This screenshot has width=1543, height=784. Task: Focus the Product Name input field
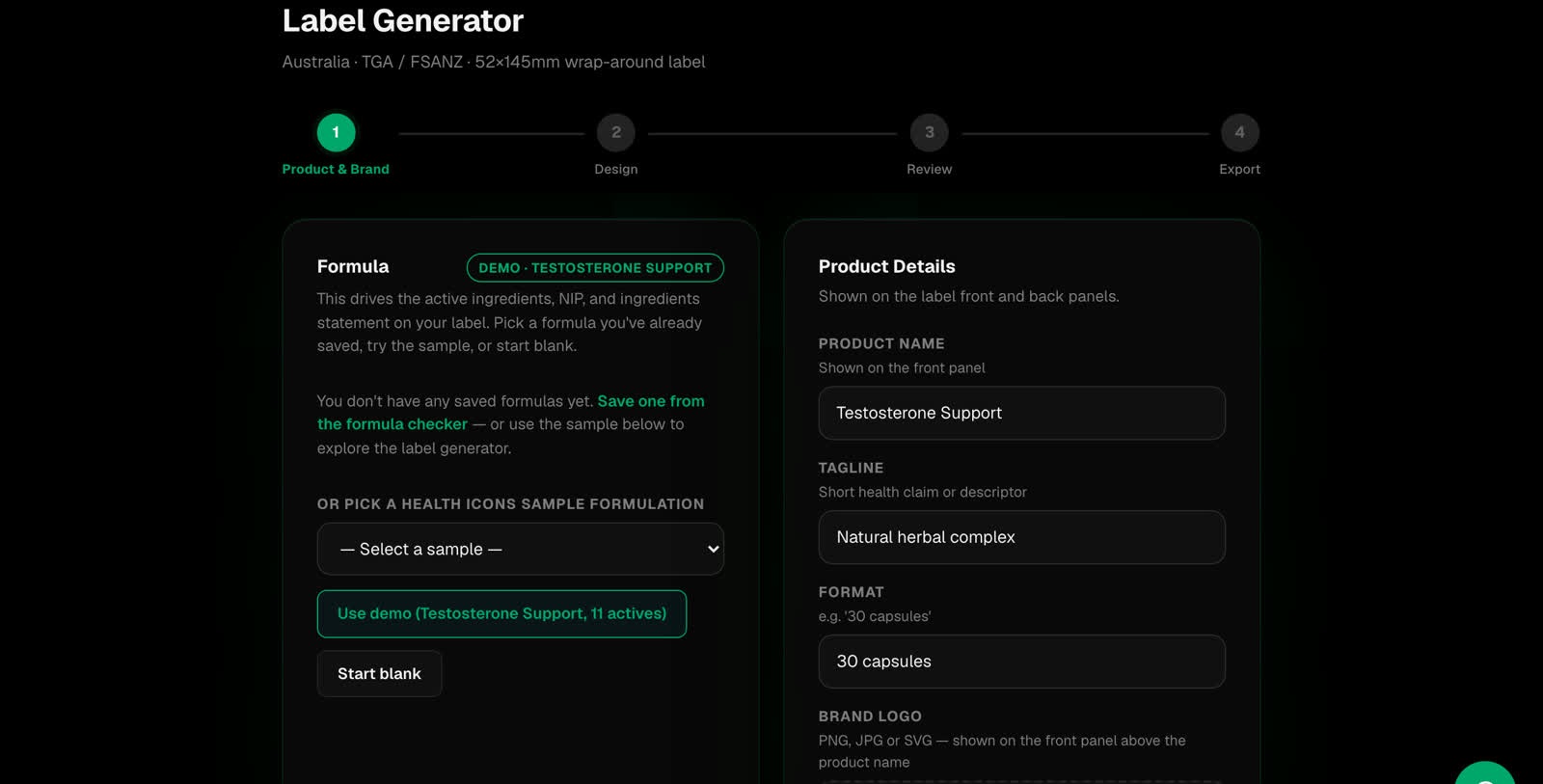tap(1022, 413)
